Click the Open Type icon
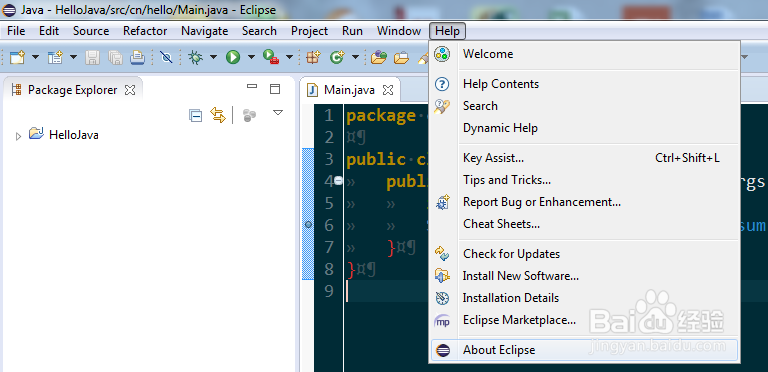Viewport: 768px width, 372px height. (x=378, y=57)
